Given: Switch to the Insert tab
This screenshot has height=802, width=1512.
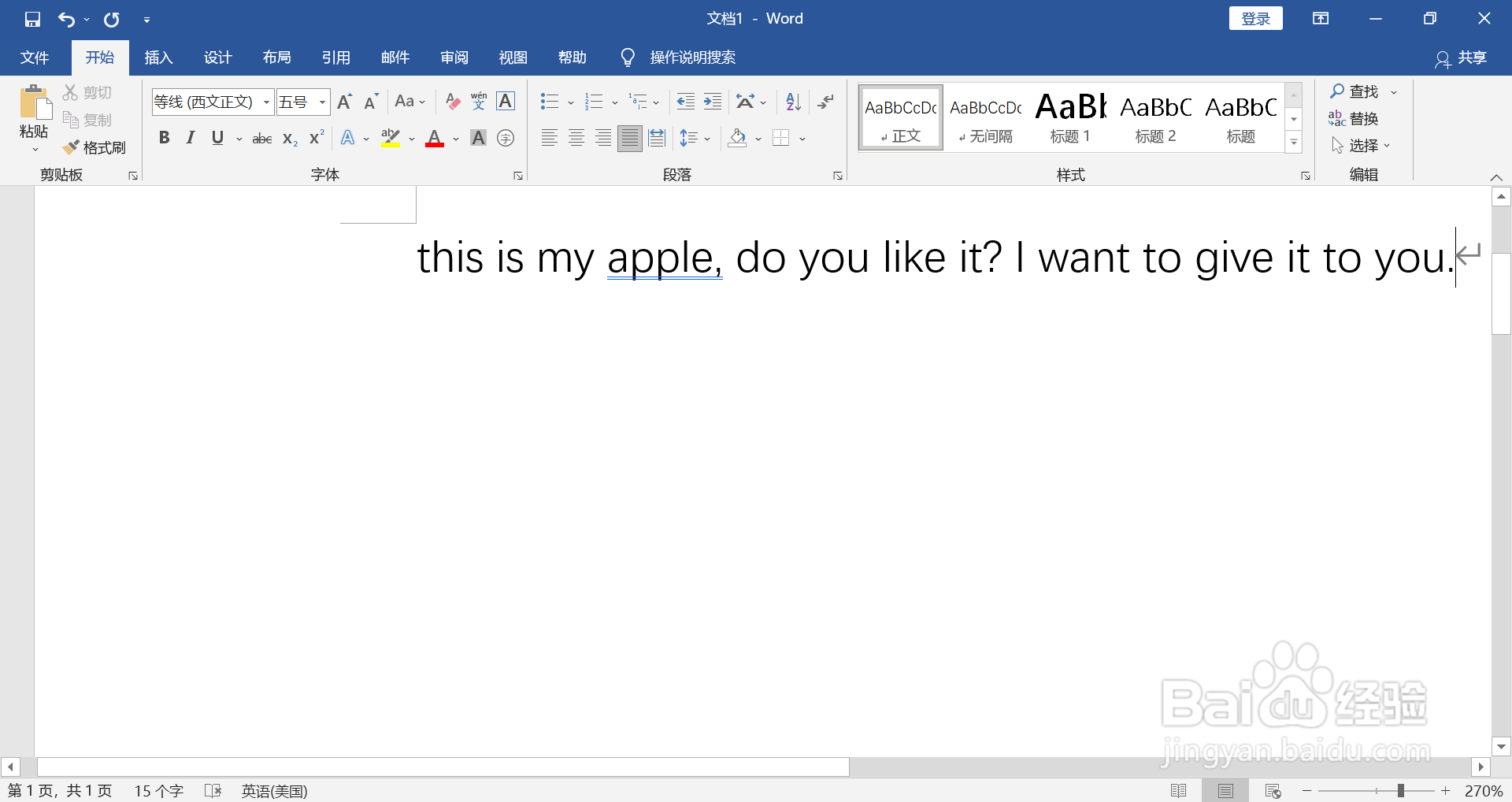Looking at the screenshot, I should click(158, 58).
